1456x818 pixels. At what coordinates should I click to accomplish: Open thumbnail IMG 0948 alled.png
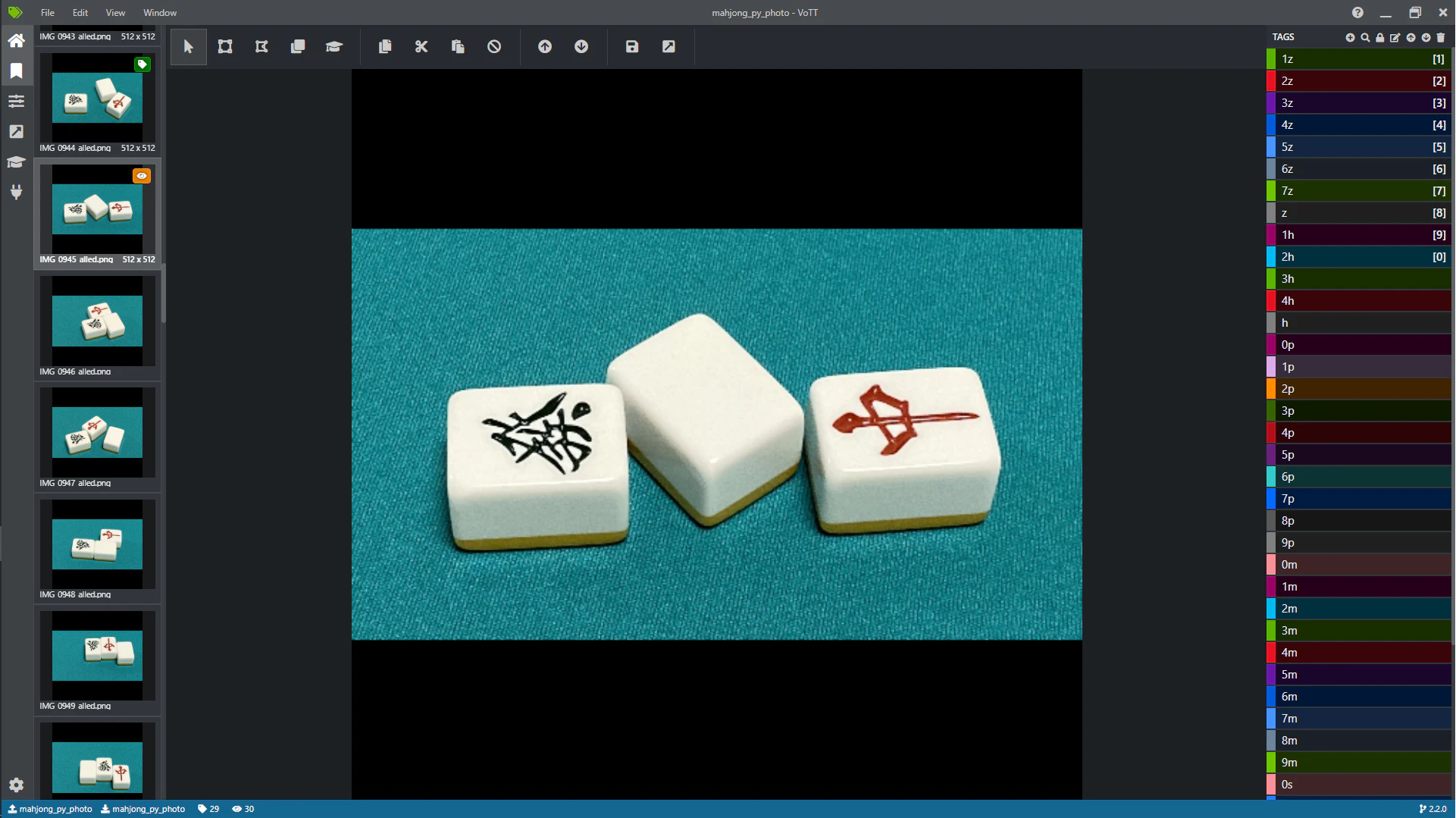pos(97,550)
